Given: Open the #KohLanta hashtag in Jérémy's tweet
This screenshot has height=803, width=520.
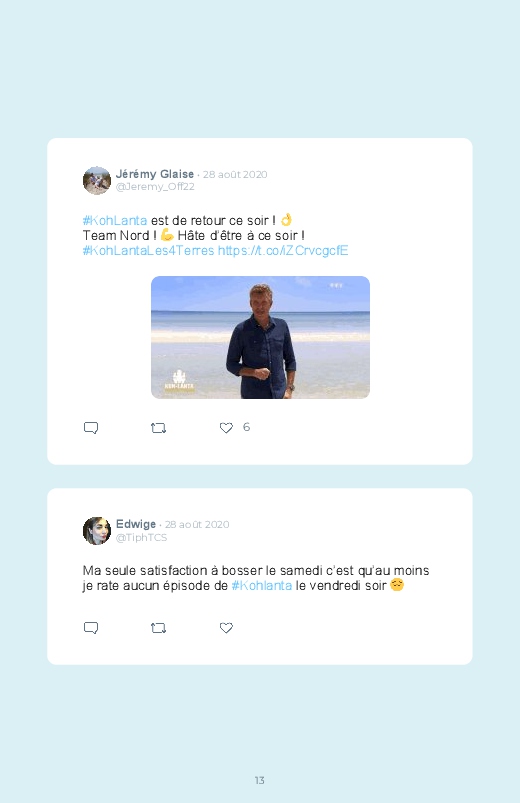Looking at the screenshot, I should [x=115, y=221].
